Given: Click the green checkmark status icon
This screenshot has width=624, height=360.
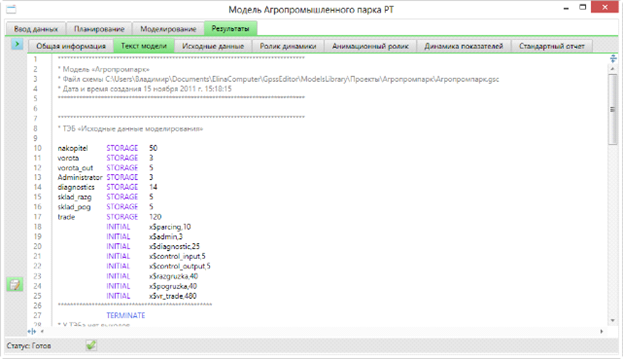Looking at the screenshot, I should coord(91,345).
